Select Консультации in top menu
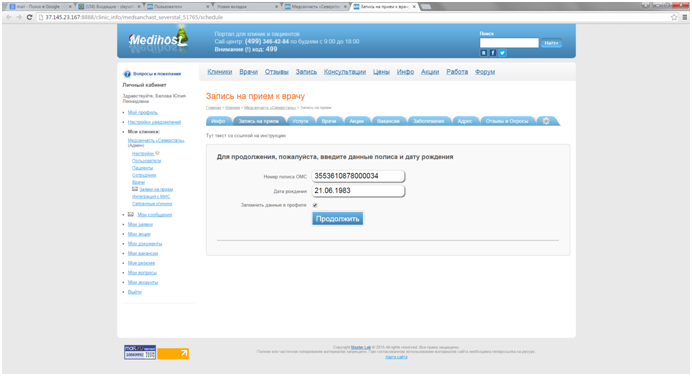This screenshot has height=376, width=692. pos(345,72)
